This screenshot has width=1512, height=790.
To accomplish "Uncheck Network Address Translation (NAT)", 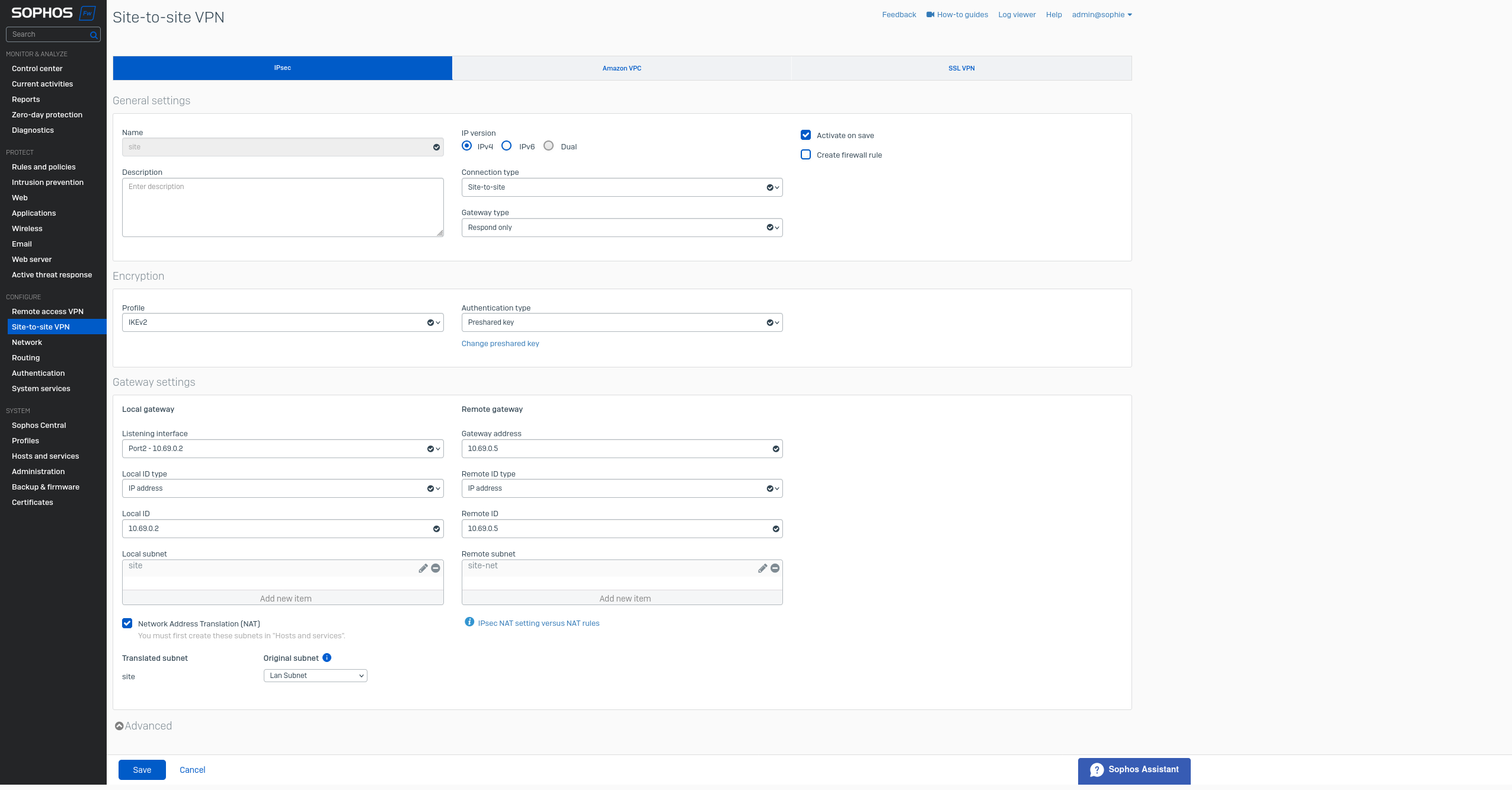I will 127,623.
